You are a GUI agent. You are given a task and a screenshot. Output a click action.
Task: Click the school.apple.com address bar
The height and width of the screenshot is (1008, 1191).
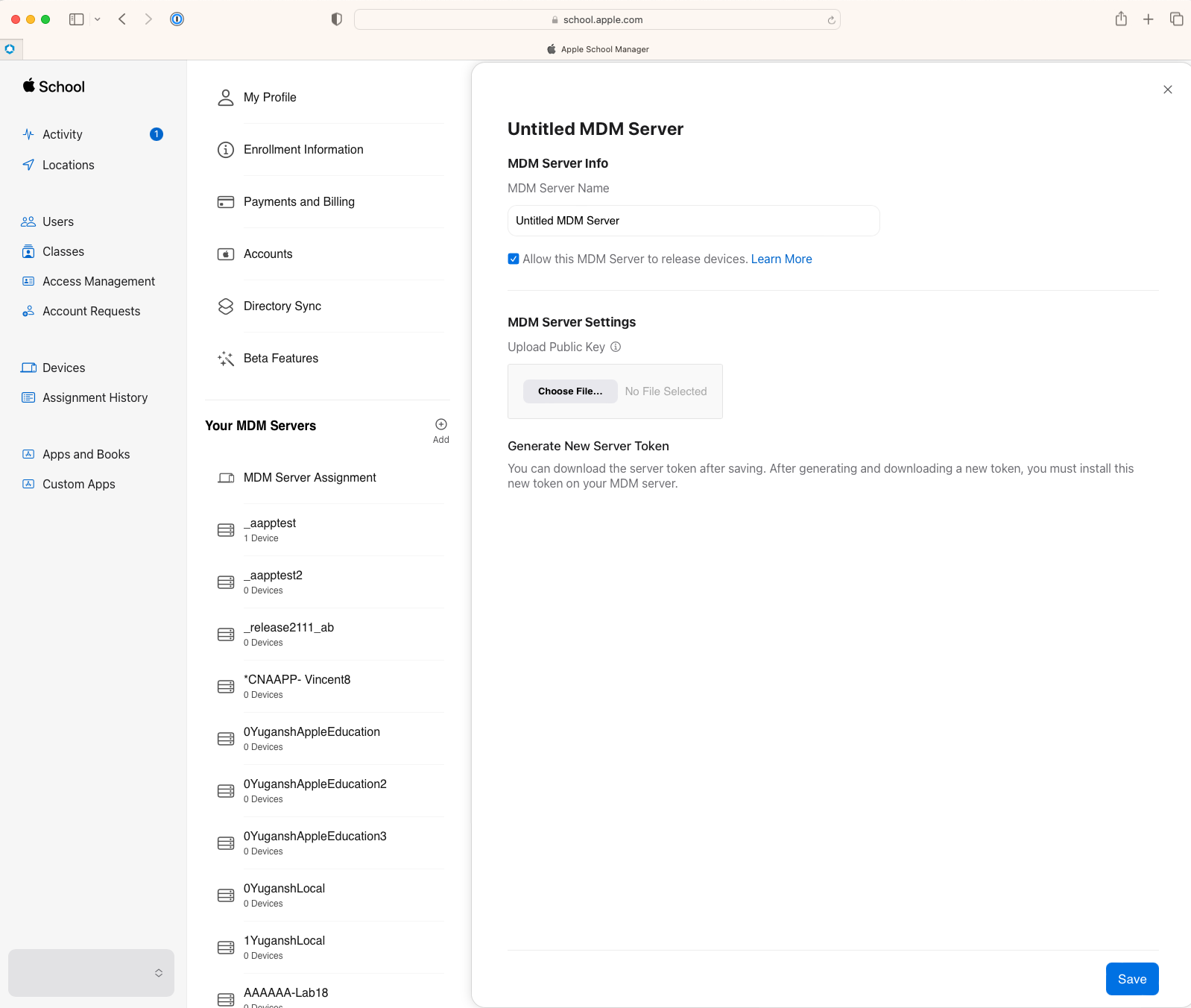click(x=597, y=19)
